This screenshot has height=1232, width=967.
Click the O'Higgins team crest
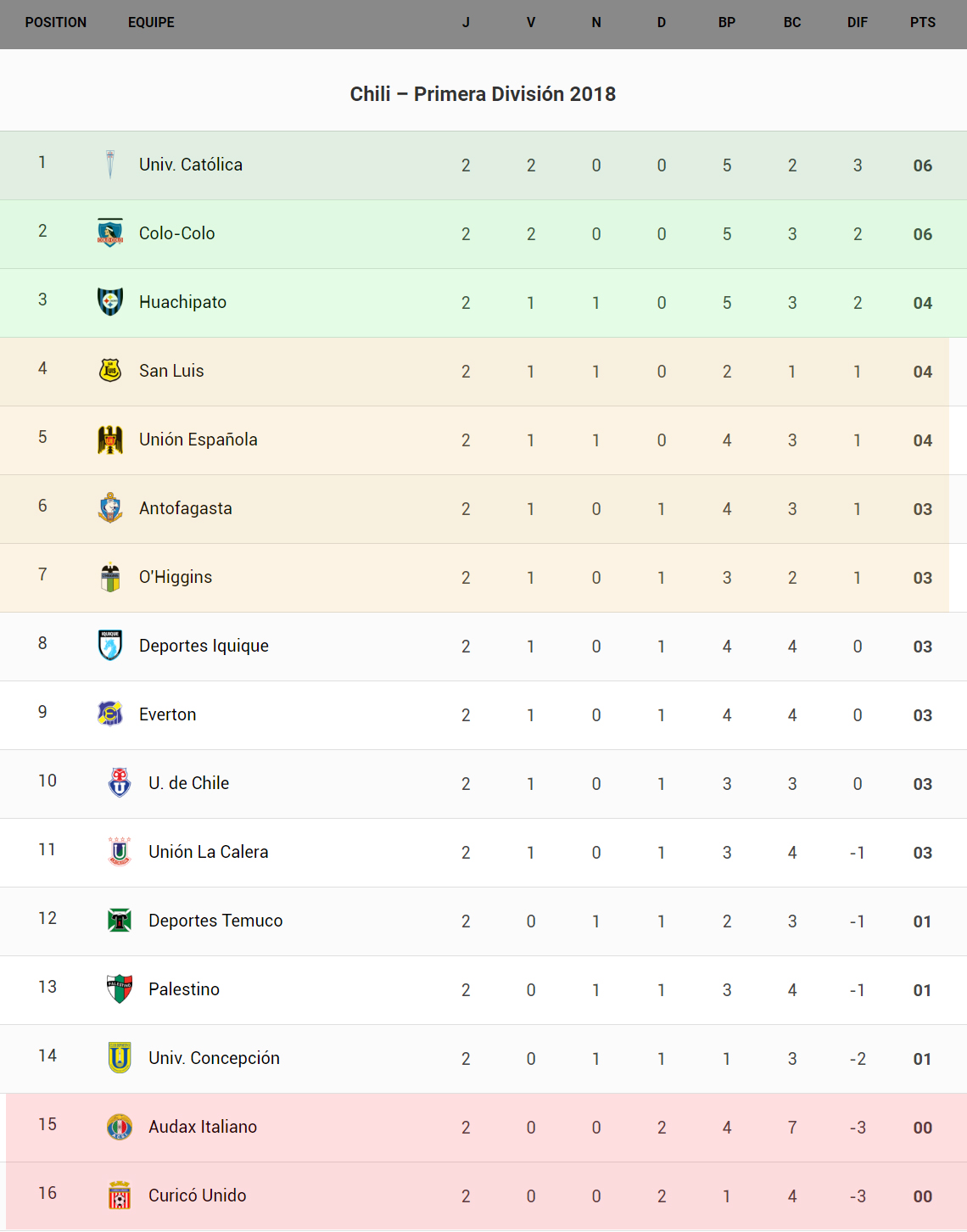(x=110, y=577)
